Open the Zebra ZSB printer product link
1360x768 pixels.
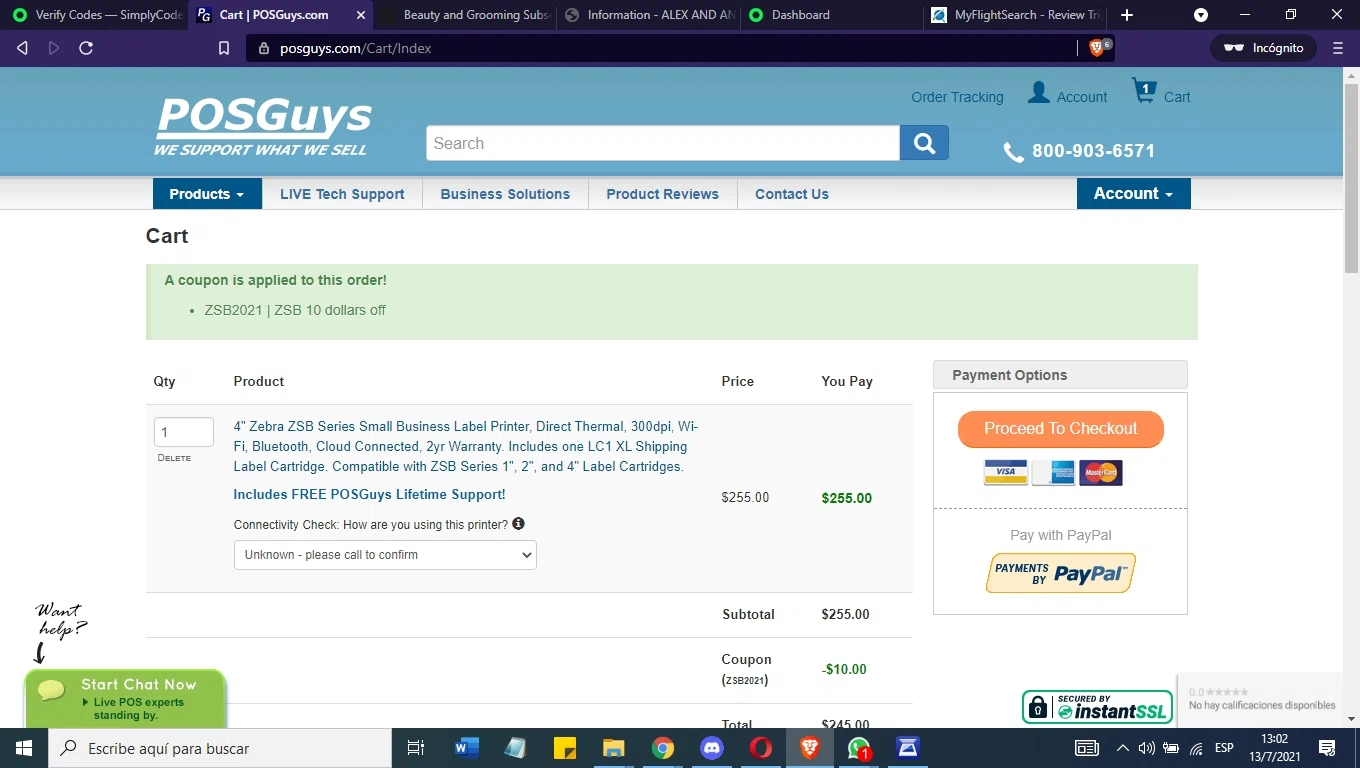tap(466, 446)
